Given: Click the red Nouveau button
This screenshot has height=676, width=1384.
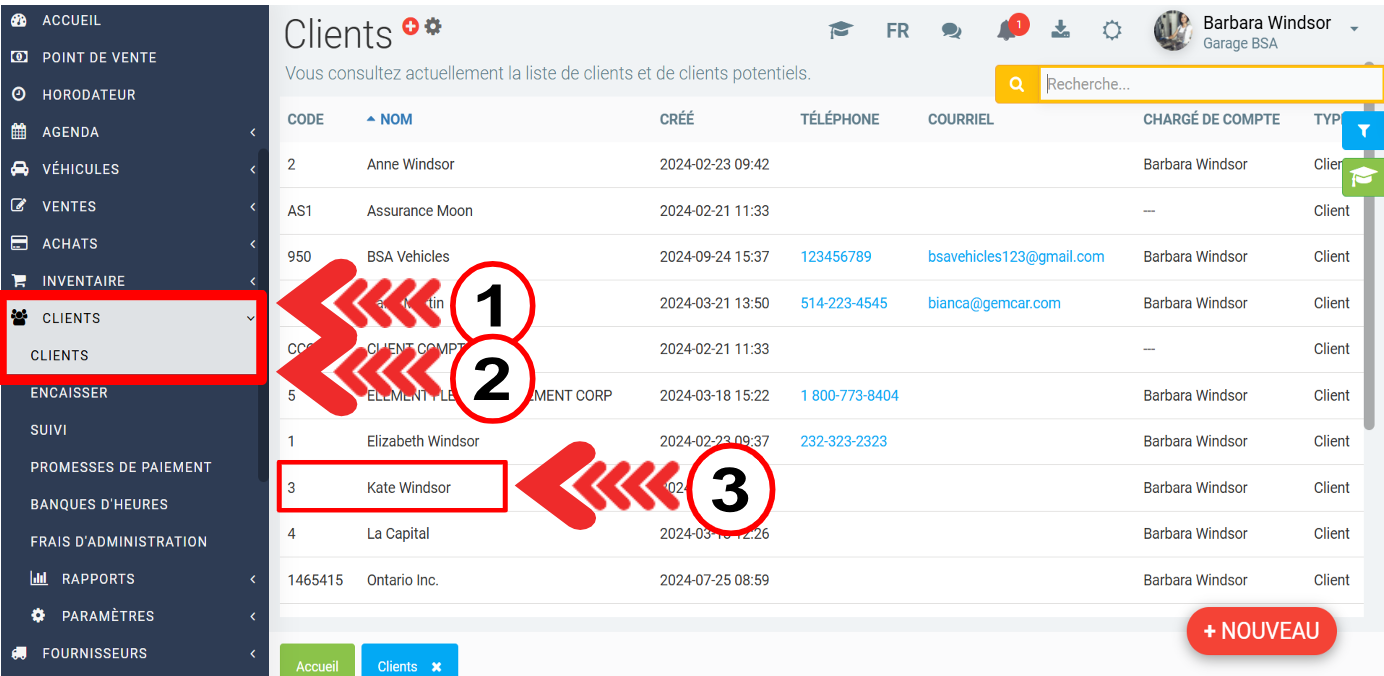Looking at the screenshot, I should click(1261, 631).
